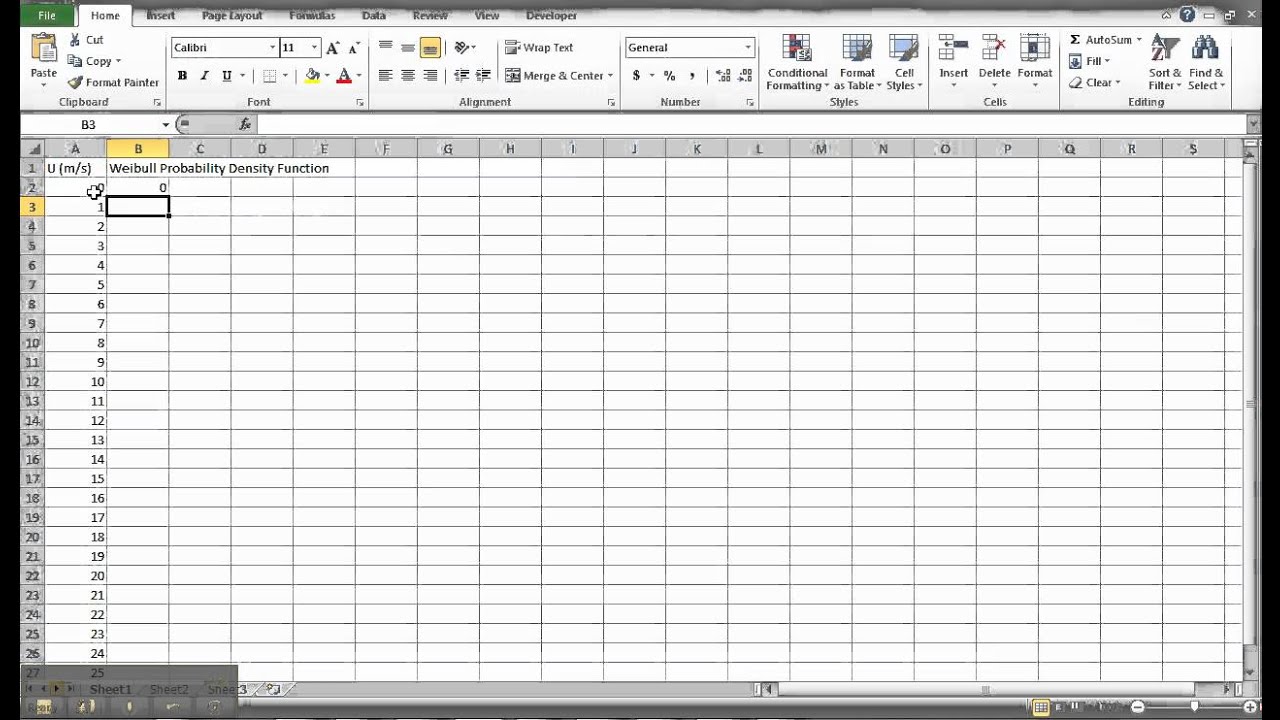The height and width of the screenshot is (720, 1280).
Task: Open Sort & Filter menu
Action: click(1165, 62)
